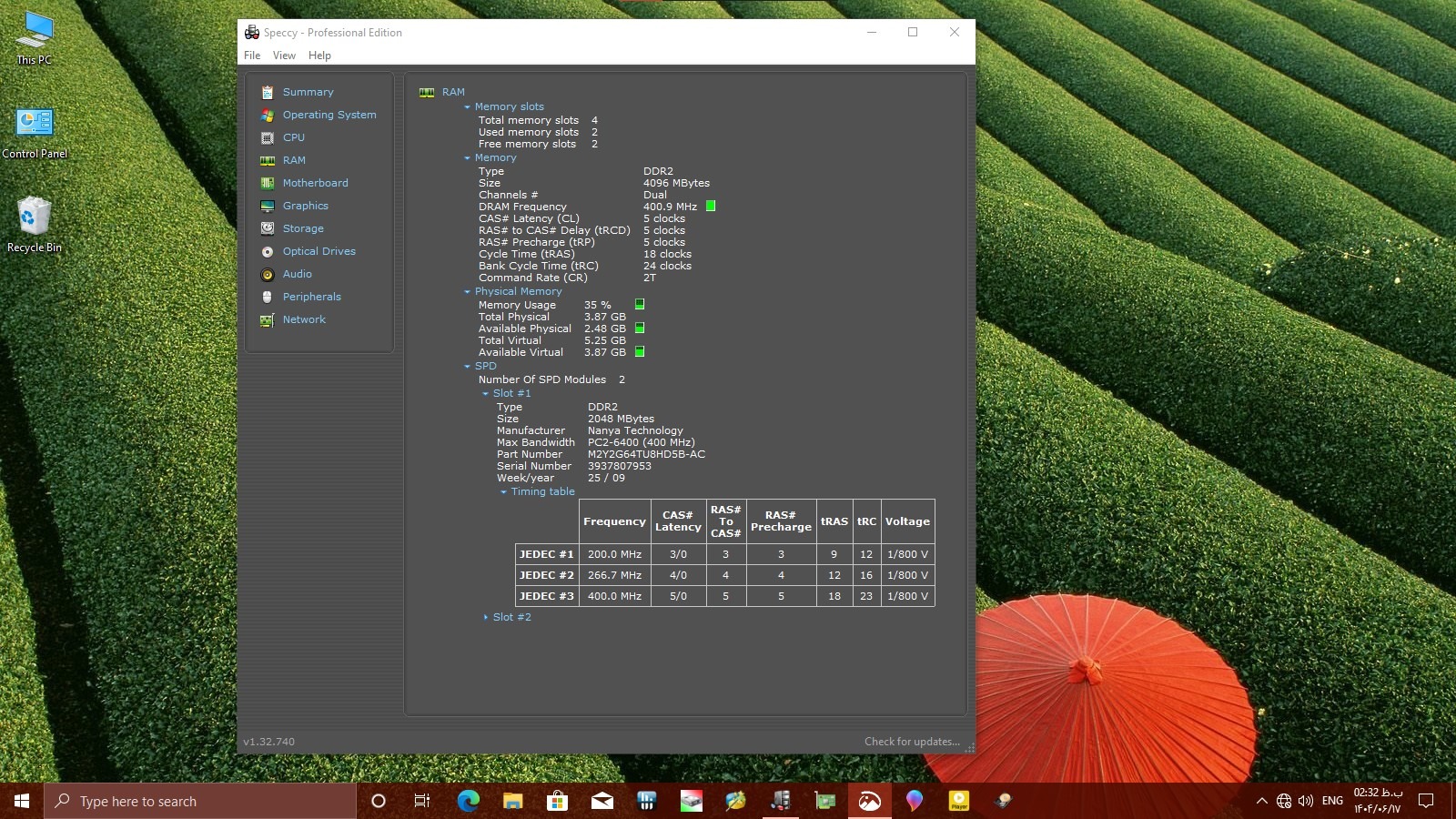This screenshot has height=819, width=1456.
Task: Click the RAM header icon in main panel
Action: click(x=427, y=92)
